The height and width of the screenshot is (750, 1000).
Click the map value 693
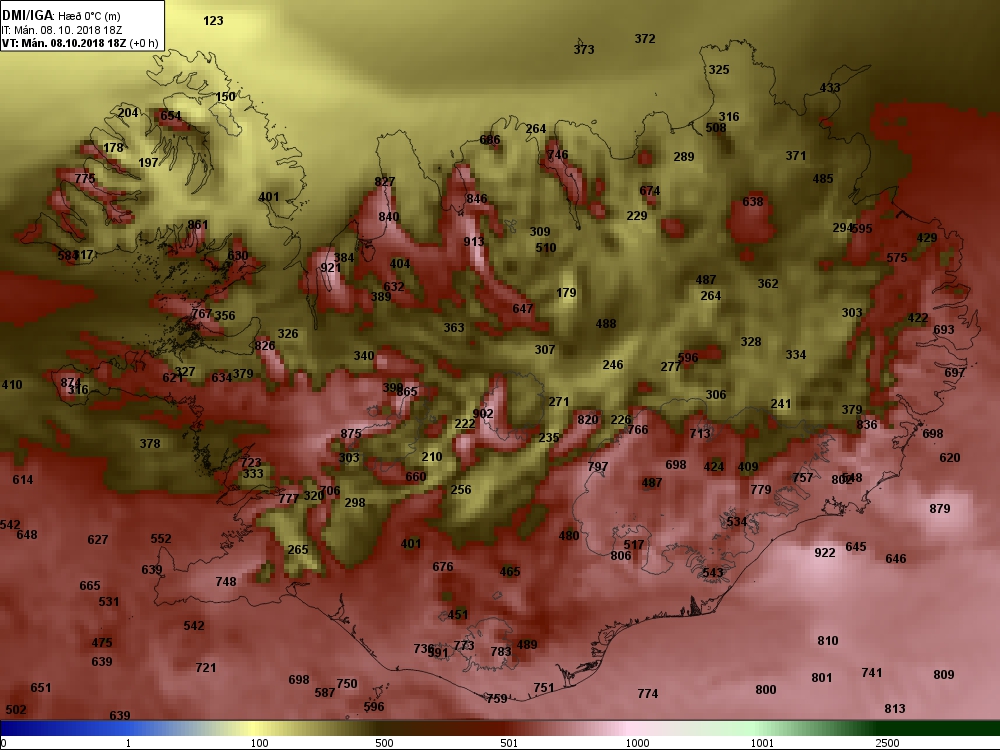(944, 329)
